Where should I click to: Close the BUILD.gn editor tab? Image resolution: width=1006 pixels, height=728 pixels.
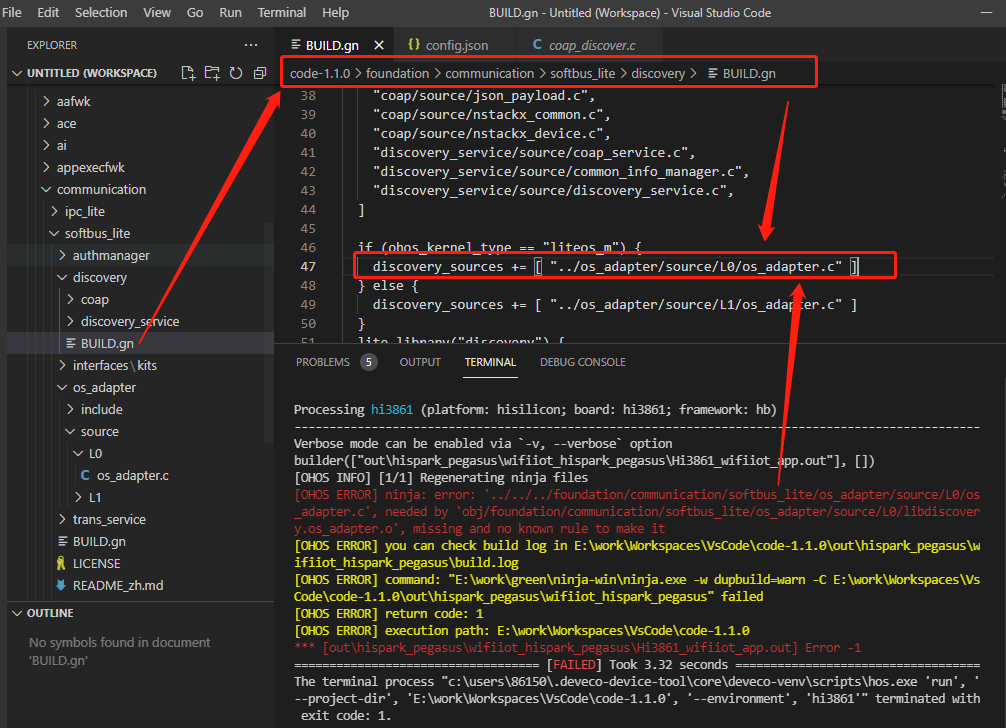[x=379, y=45]
